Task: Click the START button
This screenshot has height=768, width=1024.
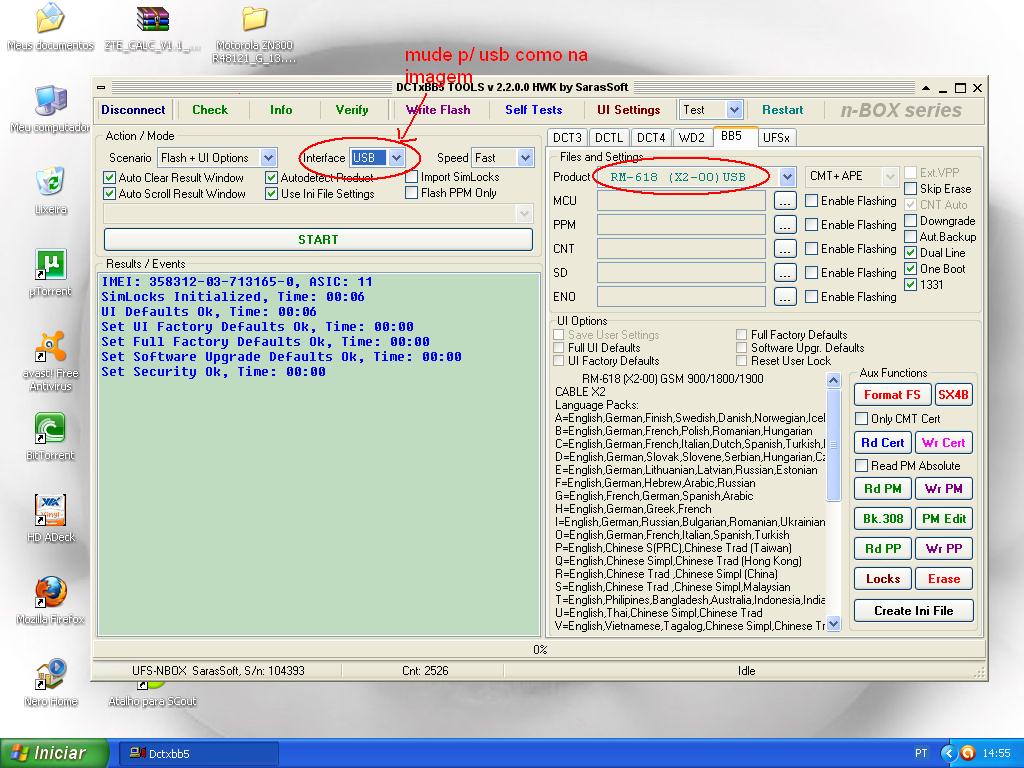Action: tap(318, 240)
